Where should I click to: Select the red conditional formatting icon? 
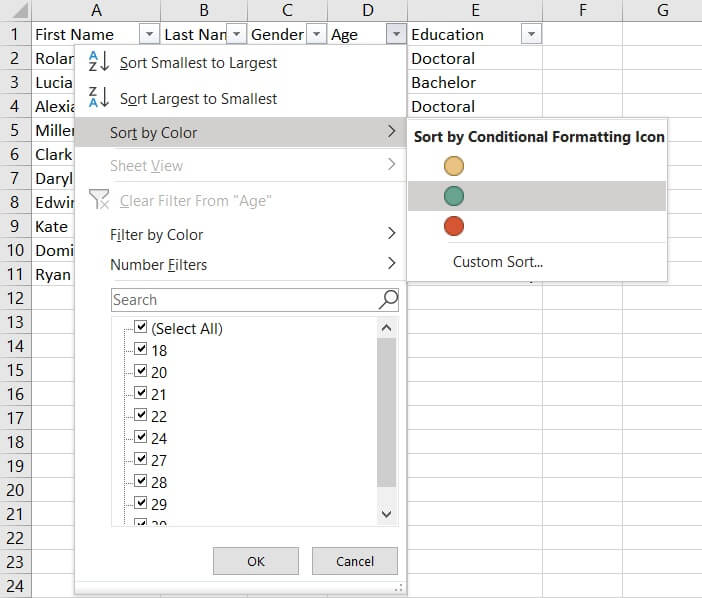(454, 226)
